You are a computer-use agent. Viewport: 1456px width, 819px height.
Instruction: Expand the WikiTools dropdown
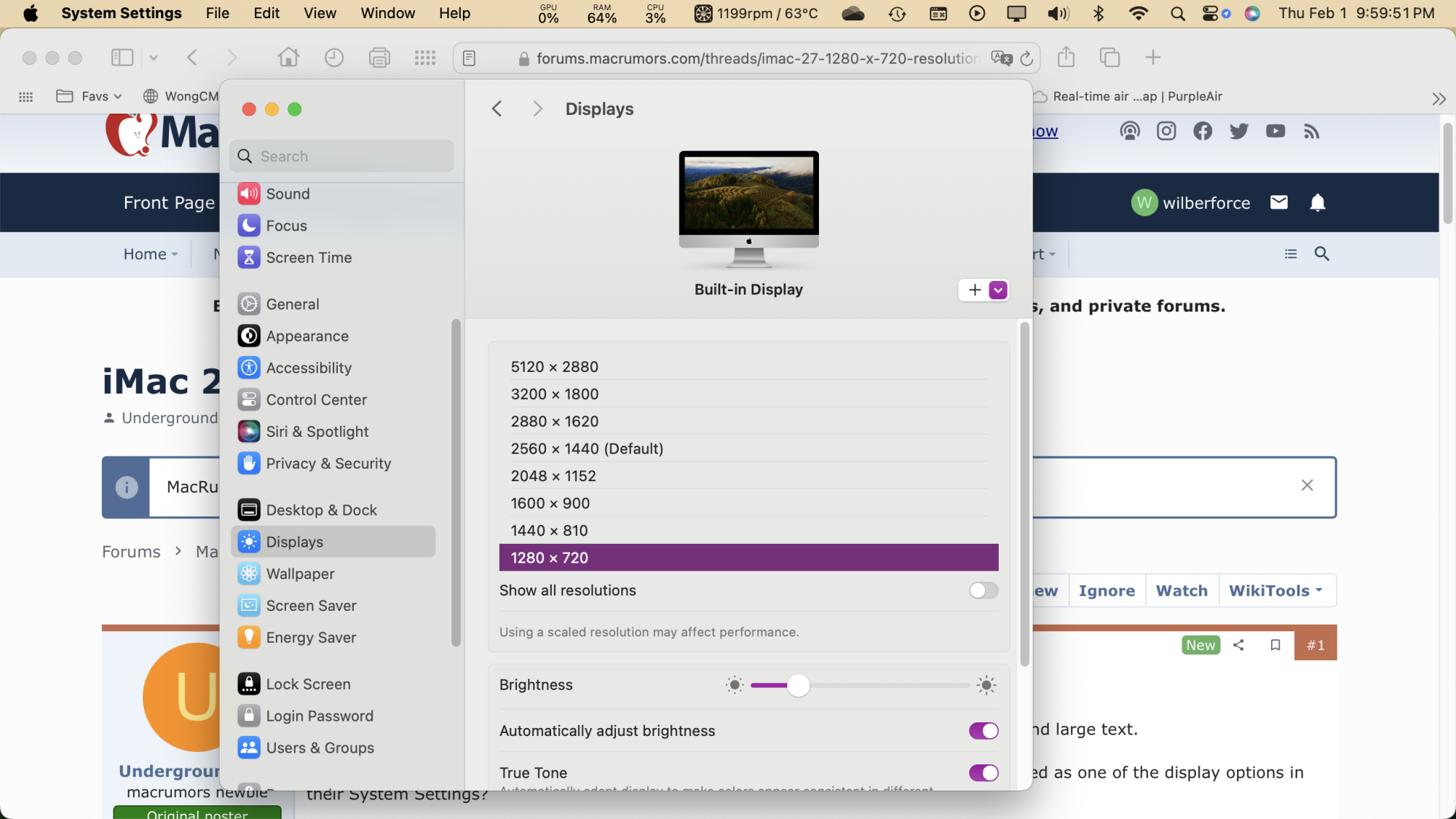click(x=1276, y=590)
